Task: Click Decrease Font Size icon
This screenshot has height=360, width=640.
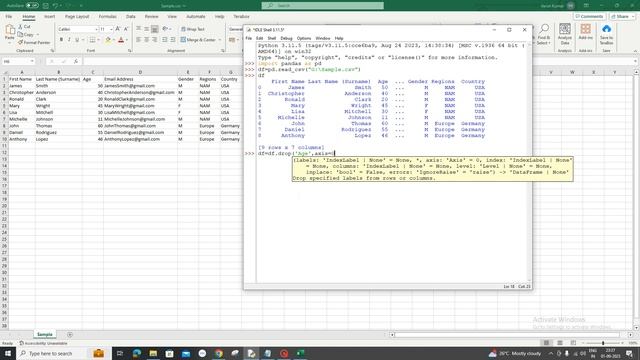Action: point(126,29)
